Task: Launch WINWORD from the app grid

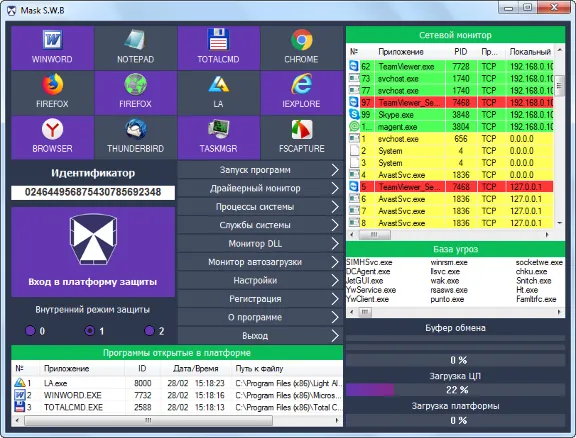Action: pyautogui.click(x=53, y=48)
